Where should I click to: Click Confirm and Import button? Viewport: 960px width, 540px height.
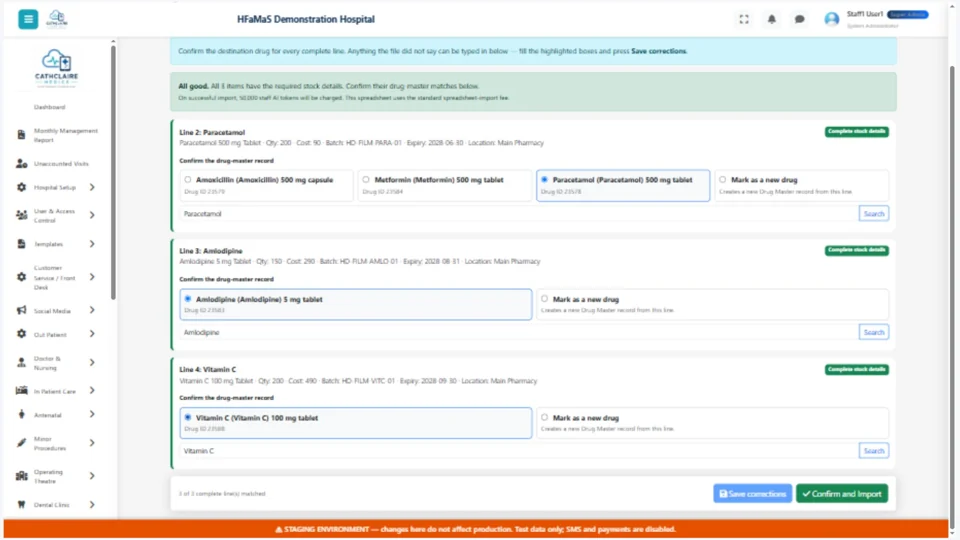842,493
